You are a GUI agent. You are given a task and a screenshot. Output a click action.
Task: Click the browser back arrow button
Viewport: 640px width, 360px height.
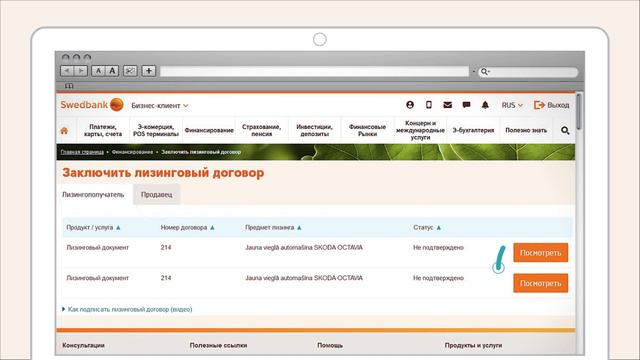(67, 71)
